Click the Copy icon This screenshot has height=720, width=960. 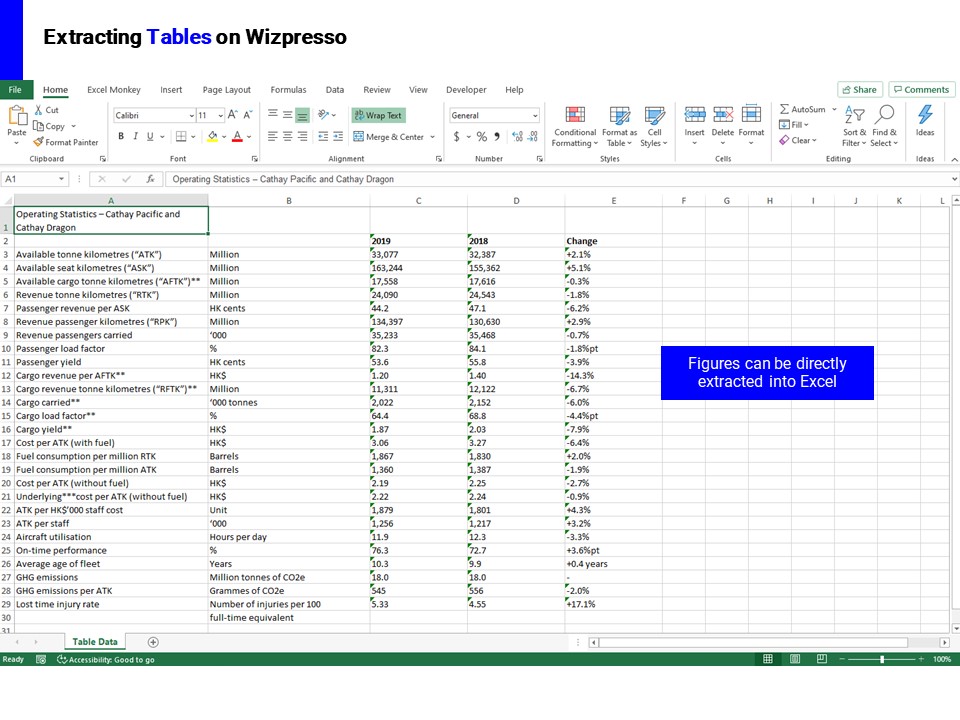pos(39,126)
